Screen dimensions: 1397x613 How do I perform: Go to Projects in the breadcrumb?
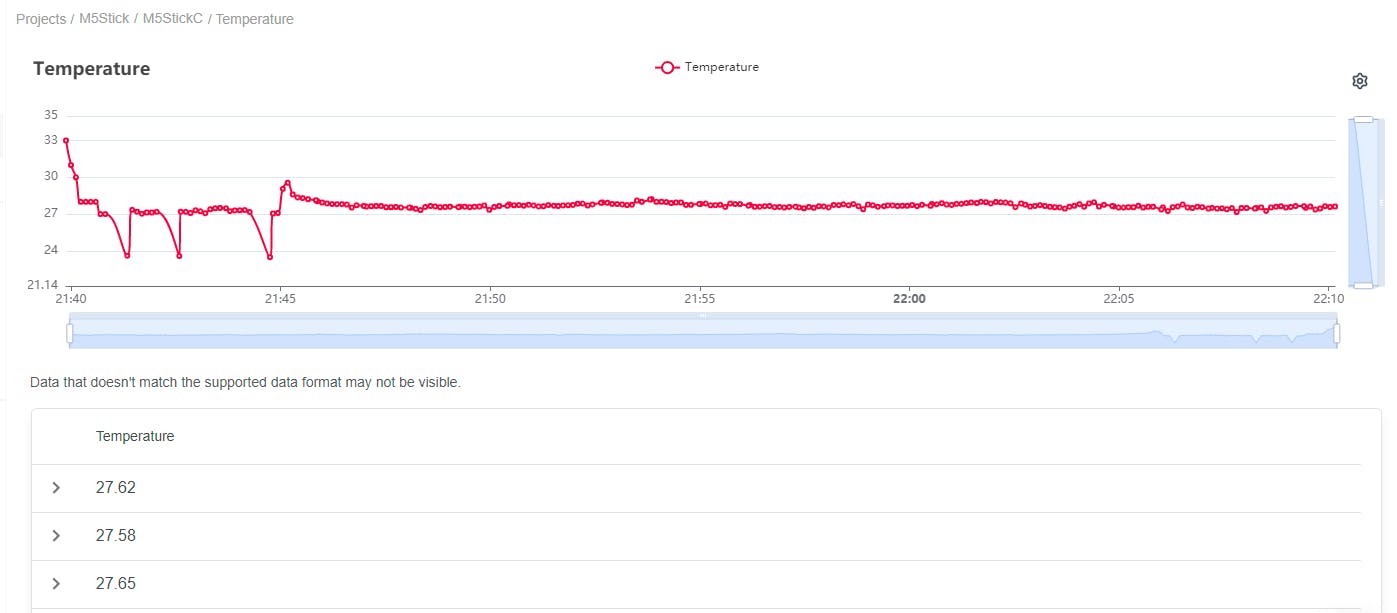point(41,19)
